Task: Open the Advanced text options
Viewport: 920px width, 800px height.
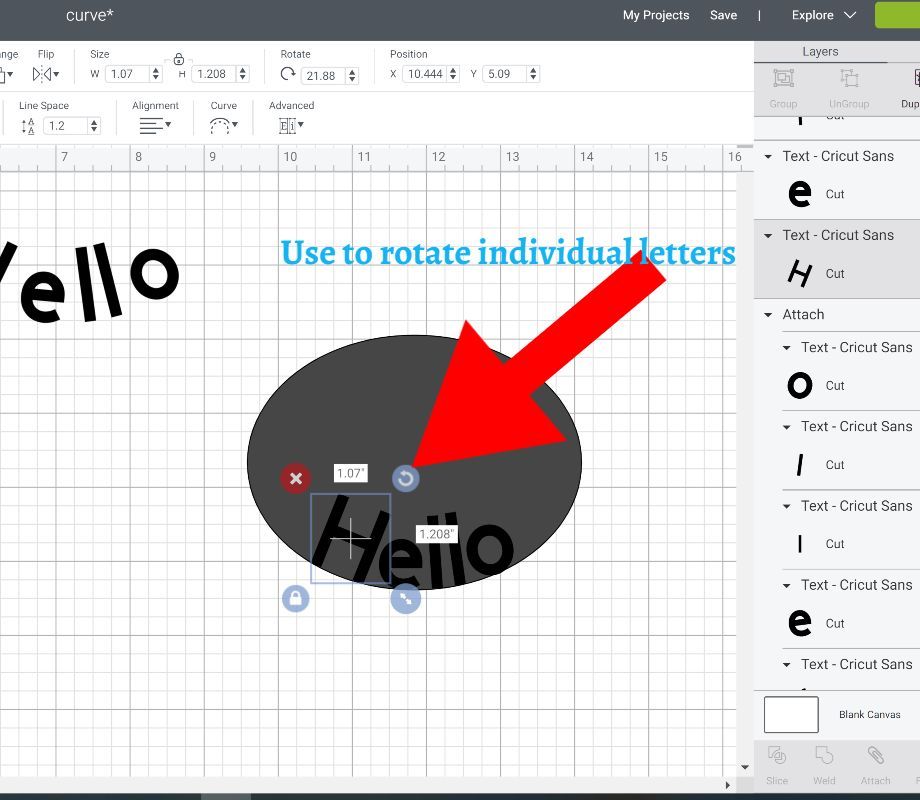Action: point(291,125)
